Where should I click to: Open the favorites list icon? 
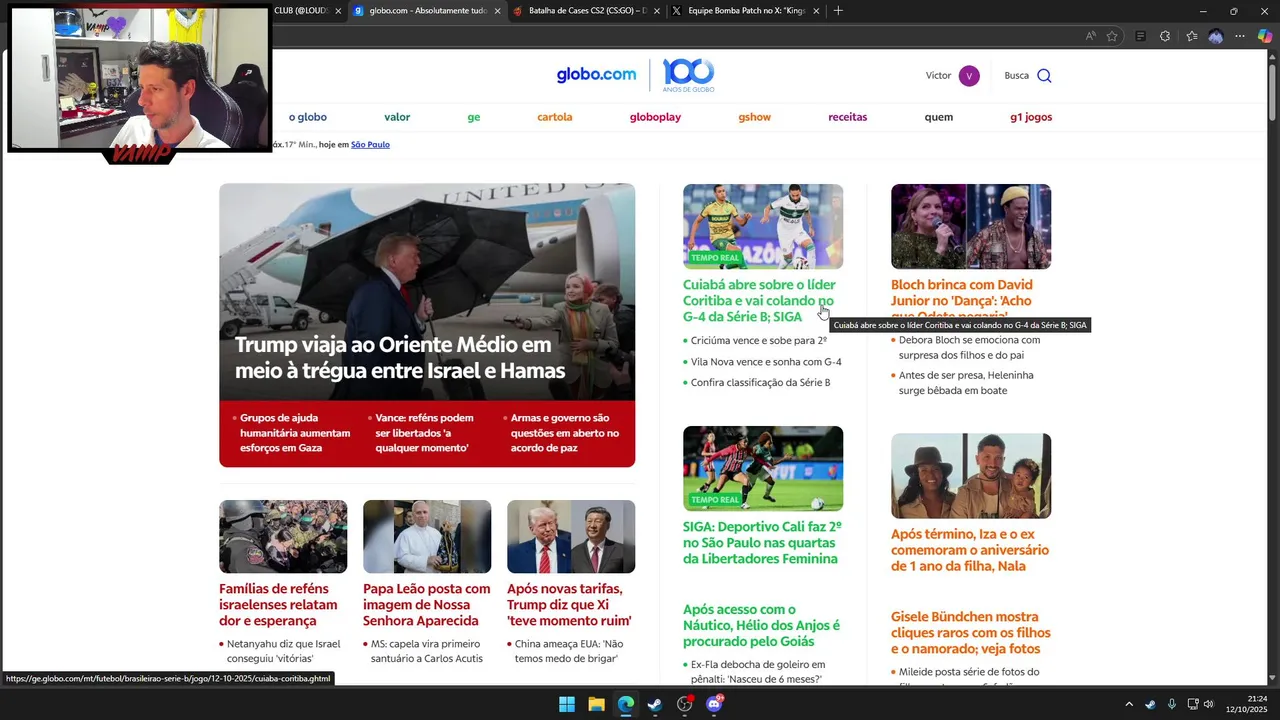click(1191, 36)
